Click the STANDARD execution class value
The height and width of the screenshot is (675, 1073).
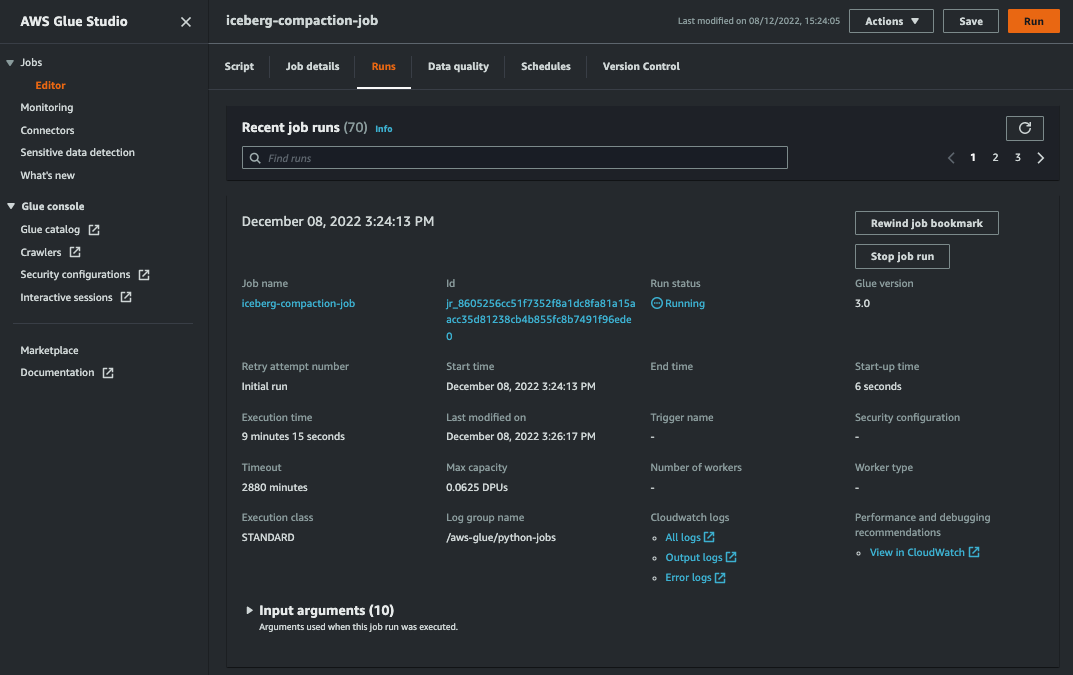click(268, 537)
